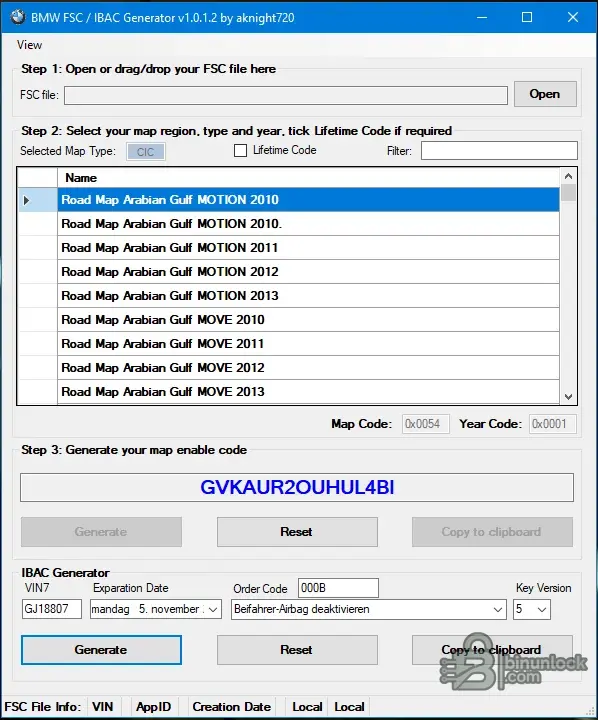Viewport: 598px width, 720px height.
Task: Minimize the generator window
Action: tap(482, 17)
